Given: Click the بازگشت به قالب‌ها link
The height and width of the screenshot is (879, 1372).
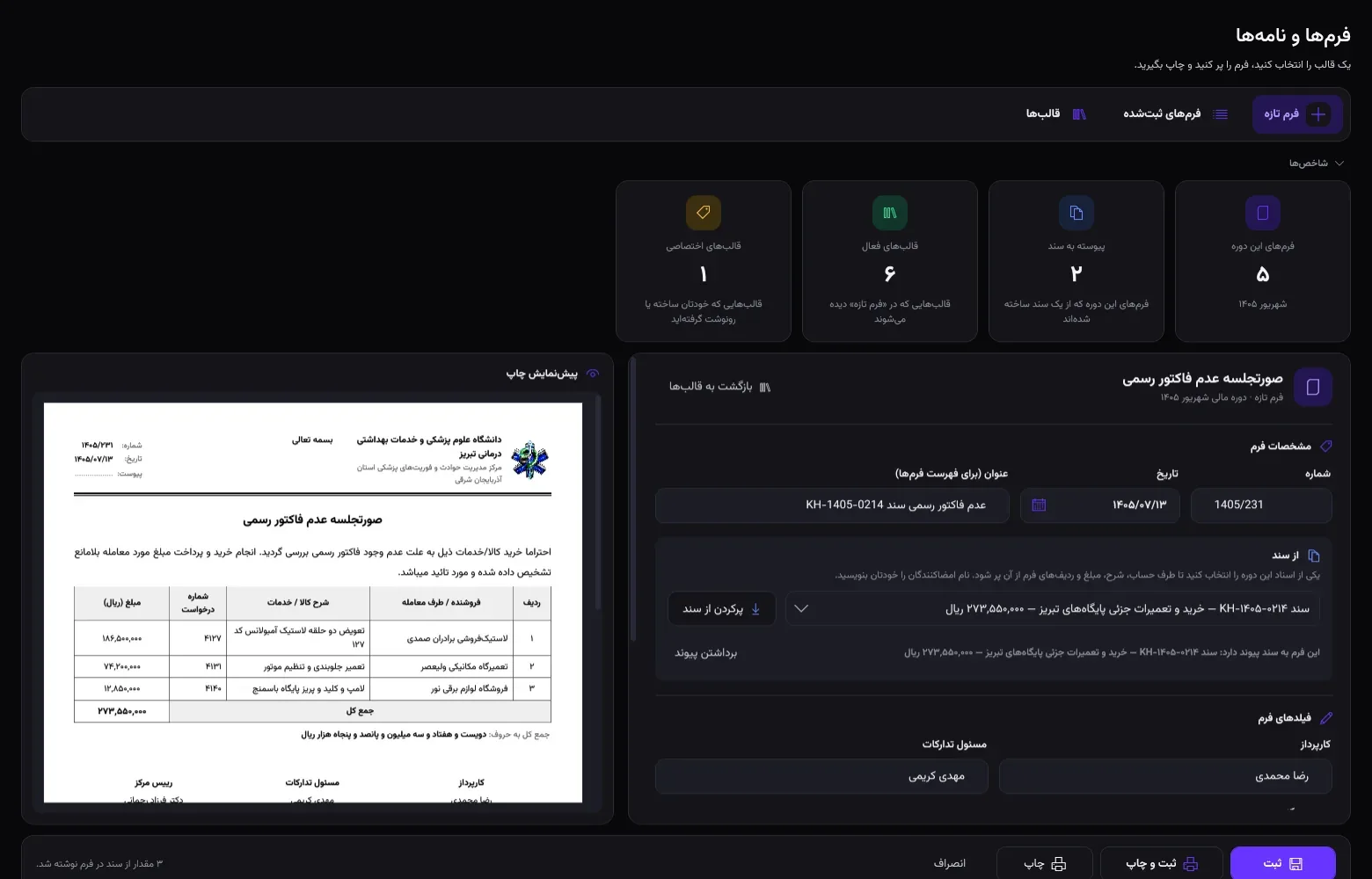Looking at the screenshot, I should coord(719,387).
